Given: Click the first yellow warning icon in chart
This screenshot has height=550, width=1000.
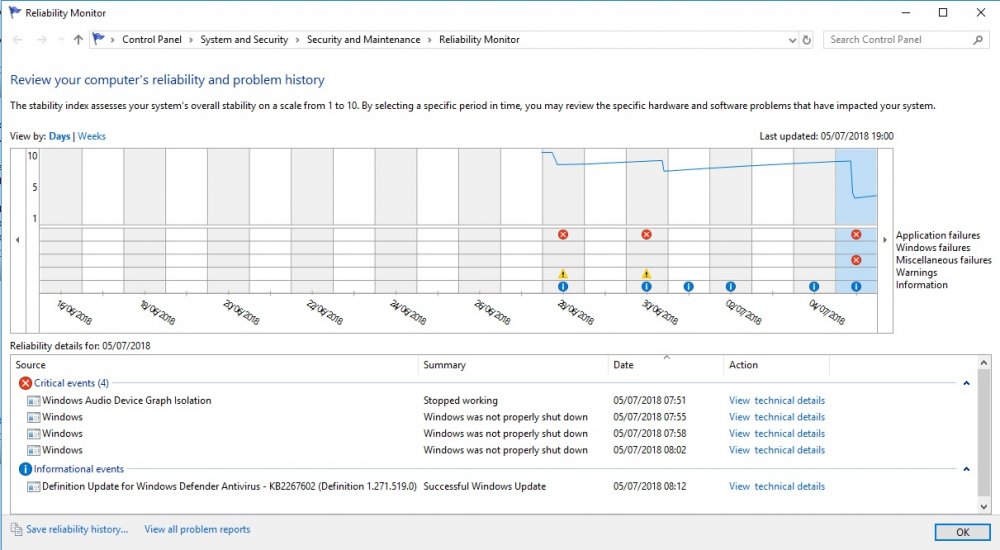Looking at the screenshot, I should pyautogui.click(x=563, y=273).
